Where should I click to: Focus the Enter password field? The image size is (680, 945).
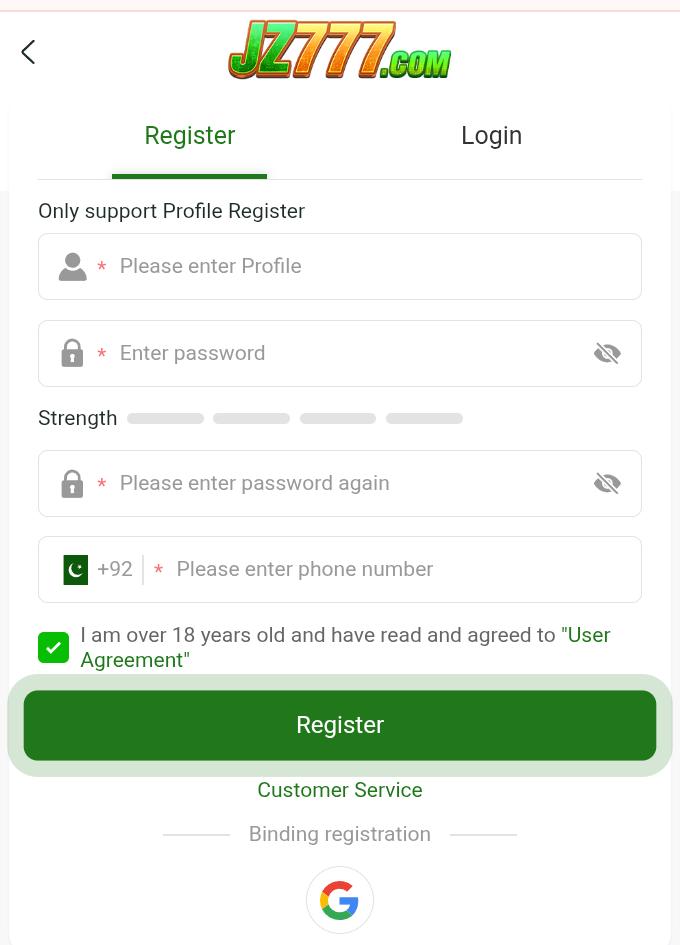[x=340, y=354]
